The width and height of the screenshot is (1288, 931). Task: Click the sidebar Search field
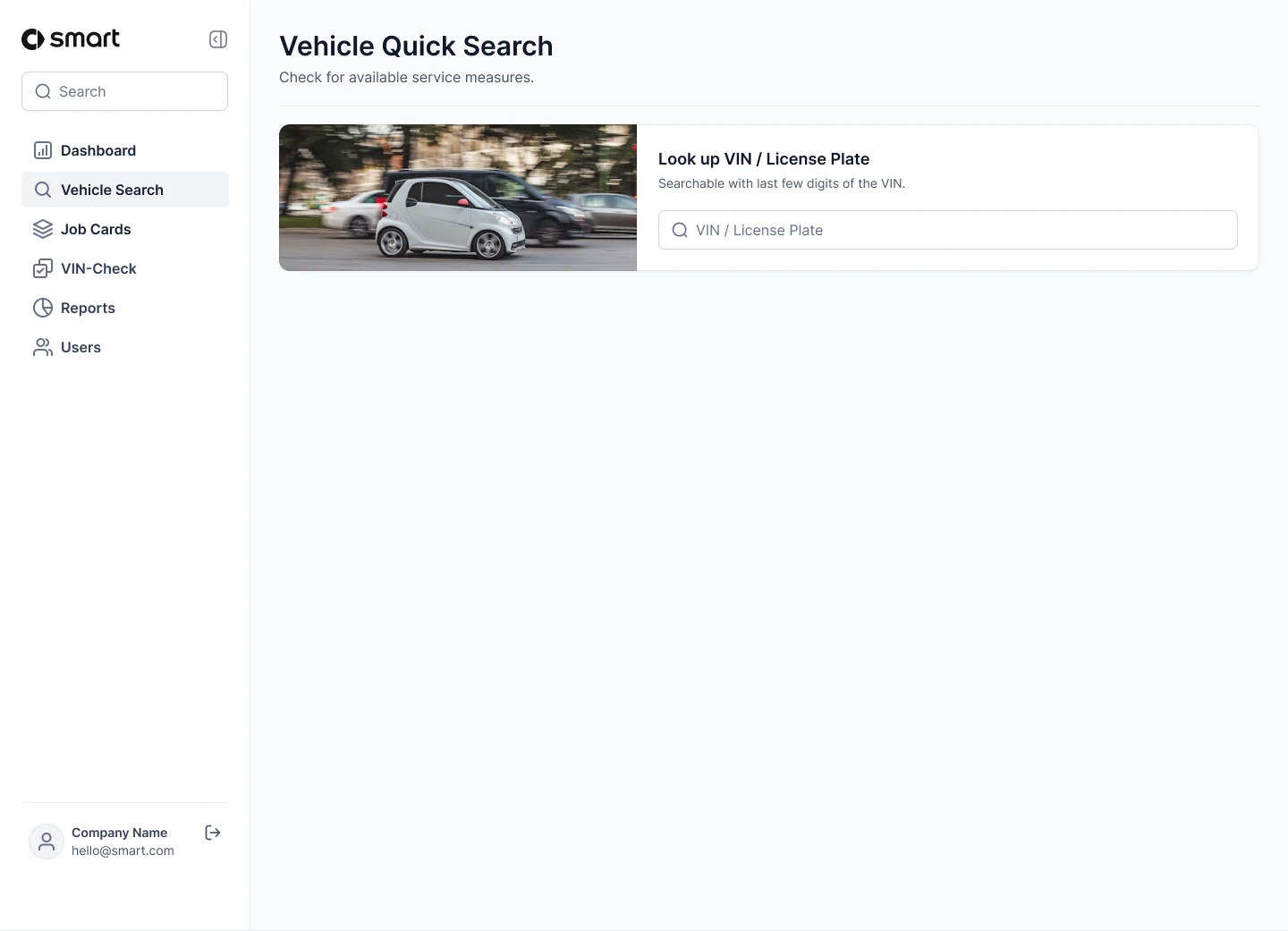(x=124, y=91)
